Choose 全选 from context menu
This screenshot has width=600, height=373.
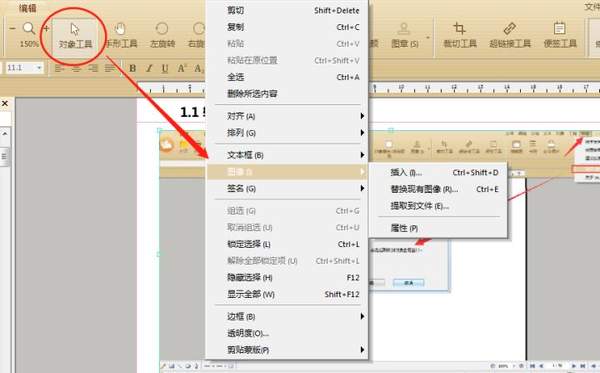click(x=287, y=77)
